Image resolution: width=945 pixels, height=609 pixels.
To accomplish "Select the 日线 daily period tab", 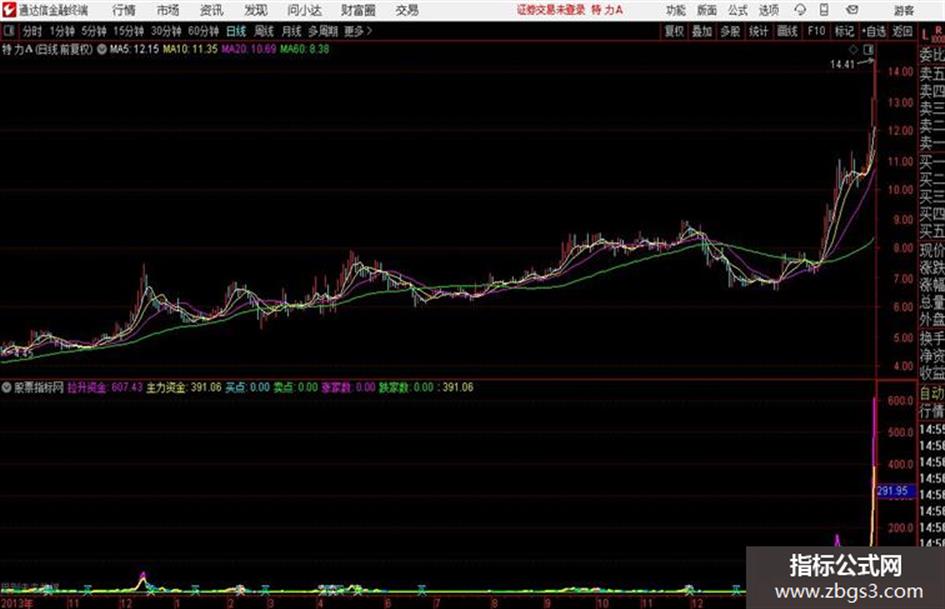I will coord(236,31).
